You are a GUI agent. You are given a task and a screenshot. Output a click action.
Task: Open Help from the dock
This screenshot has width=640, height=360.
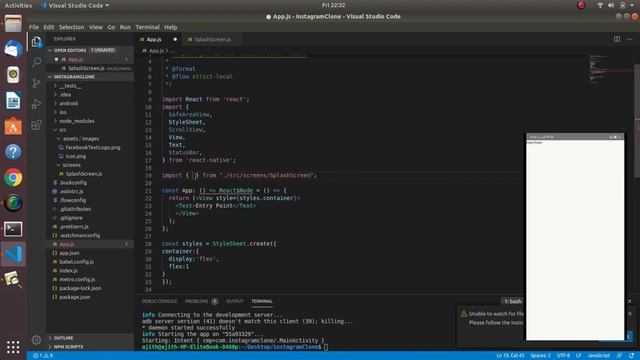13,152
